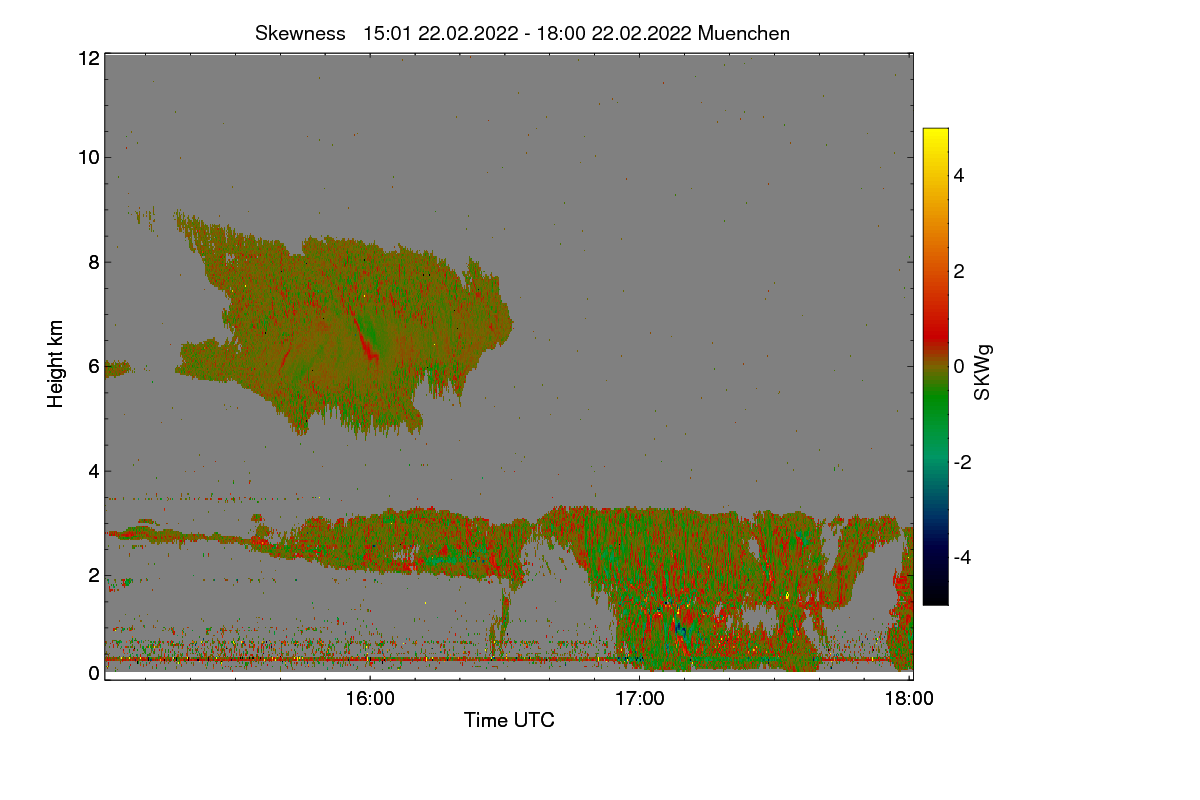The height and width of the screenshot is (800, 1200).
Task: Click the colorbar tick value -4
Action: coord(962,557)
